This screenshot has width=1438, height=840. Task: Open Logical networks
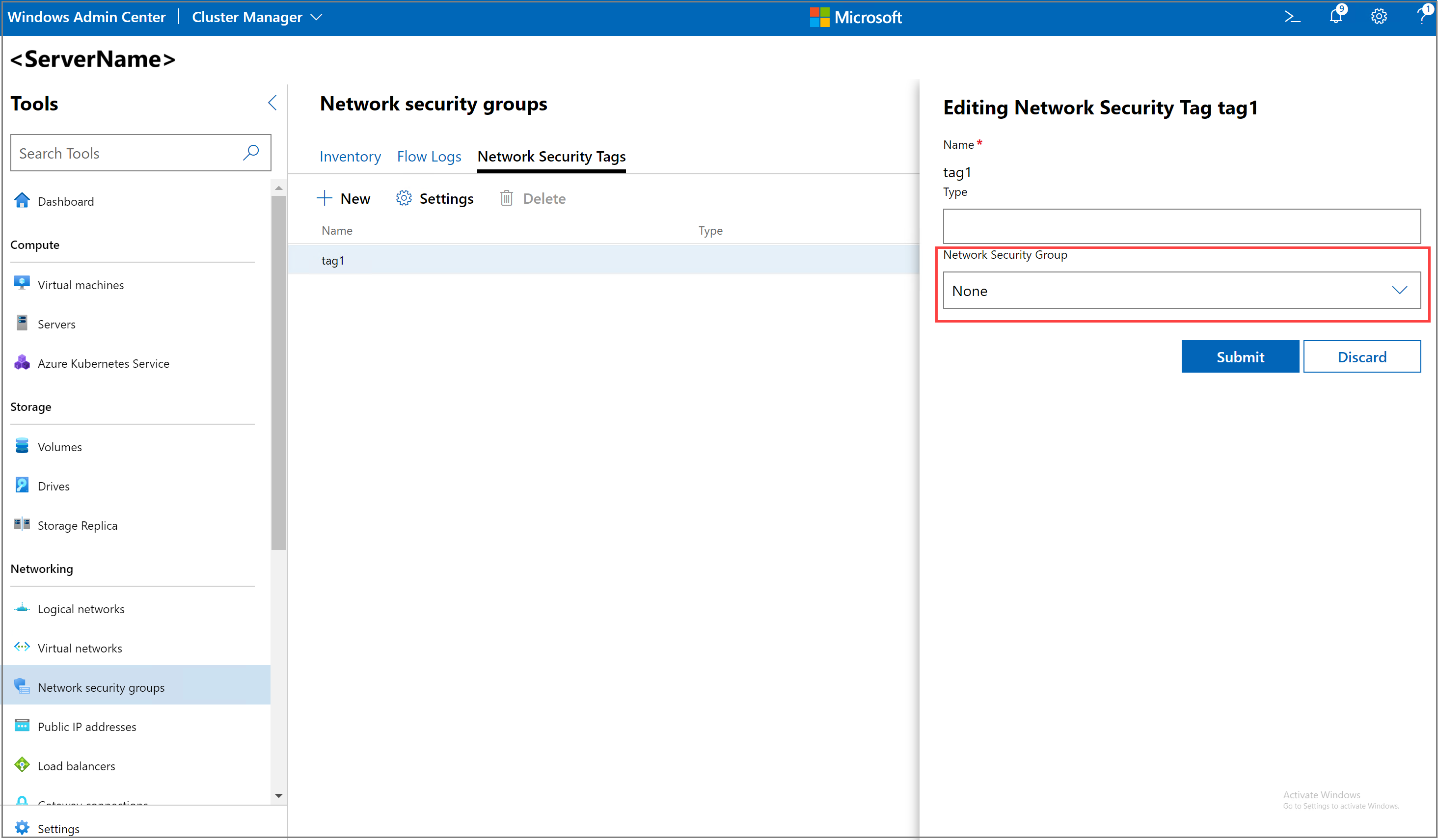[81, 608]
